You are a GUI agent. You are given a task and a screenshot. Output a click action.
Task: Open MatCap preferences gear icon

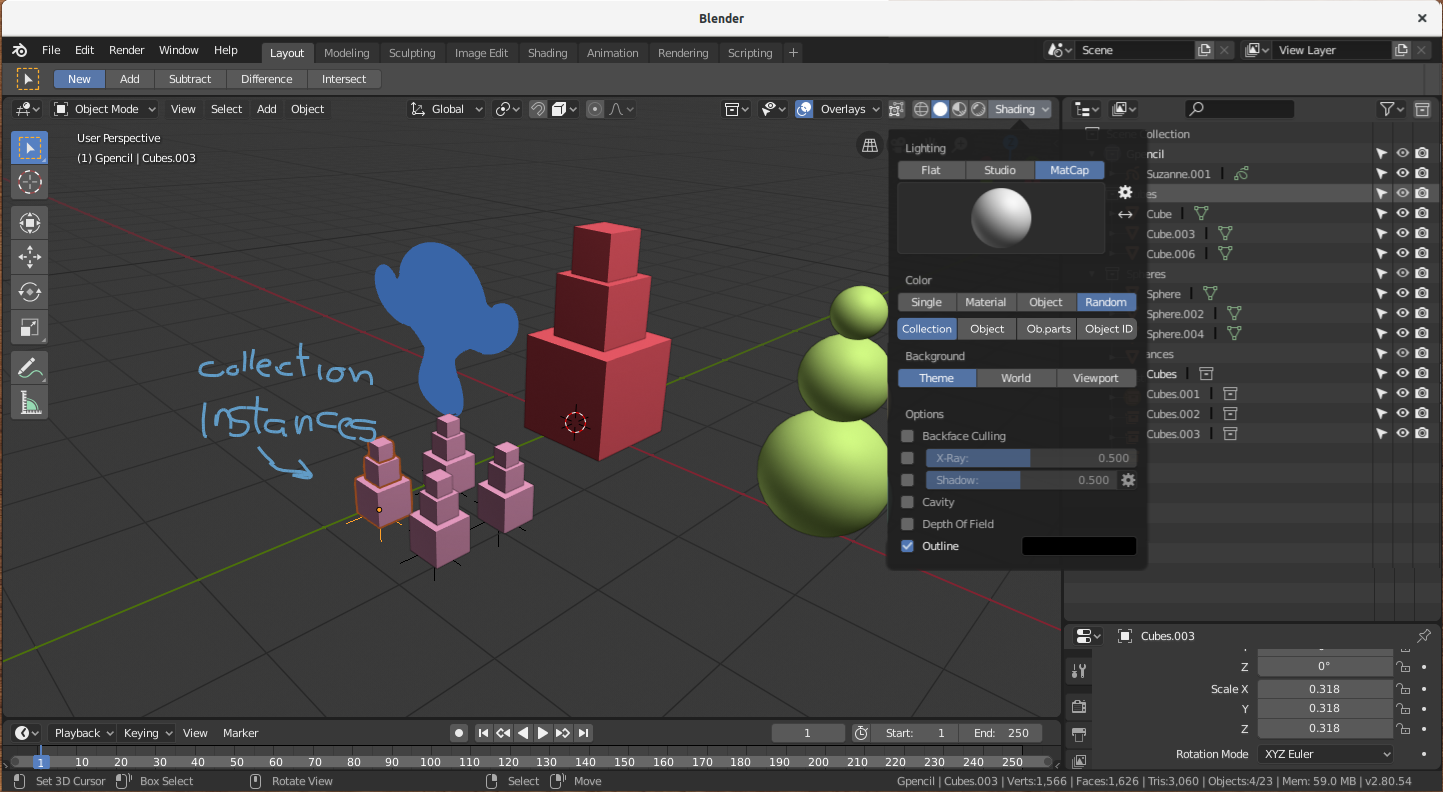coord(1125,192)
